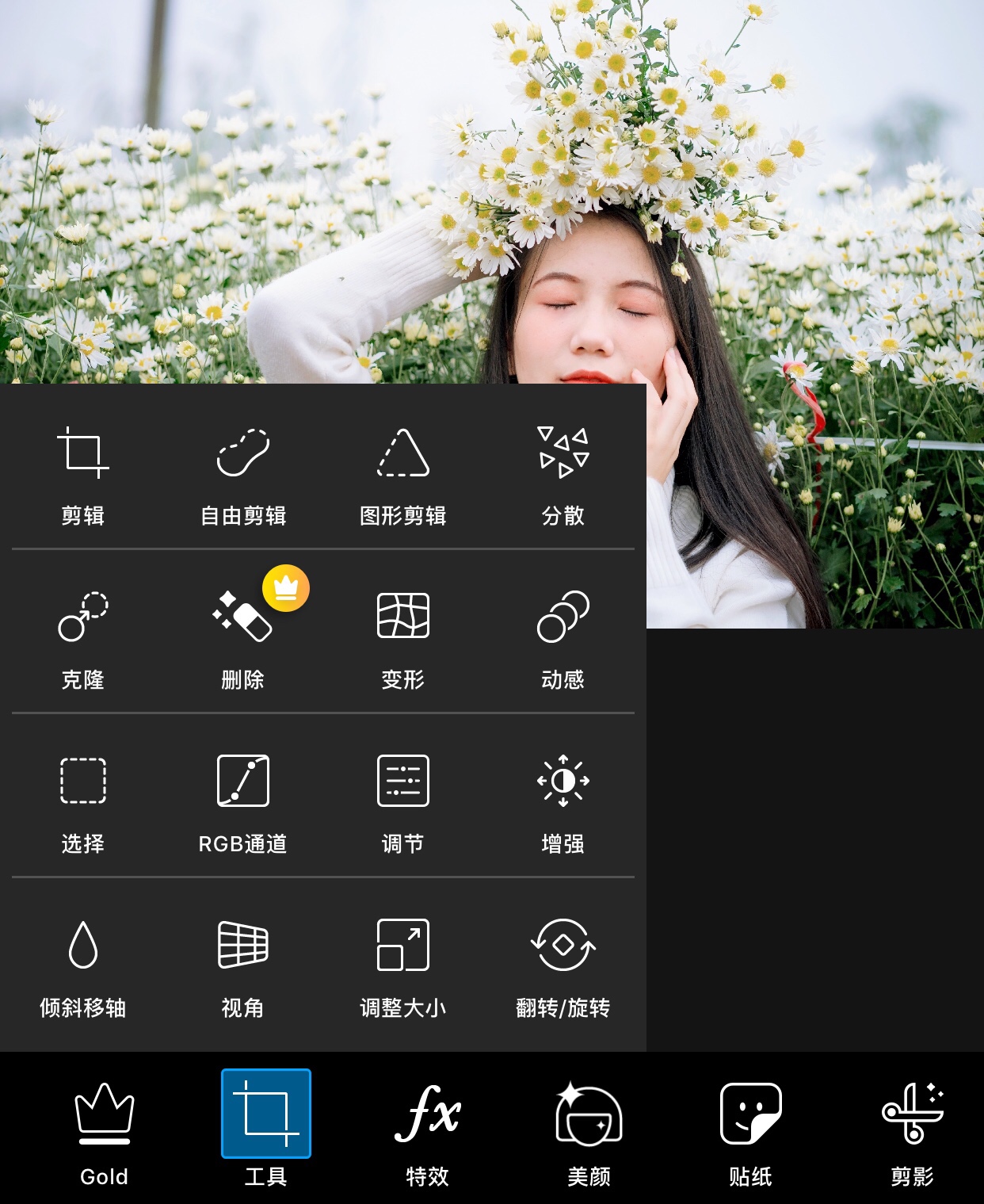
Task: Apply the 分散 dispersion tool
Action: (563, 473)
